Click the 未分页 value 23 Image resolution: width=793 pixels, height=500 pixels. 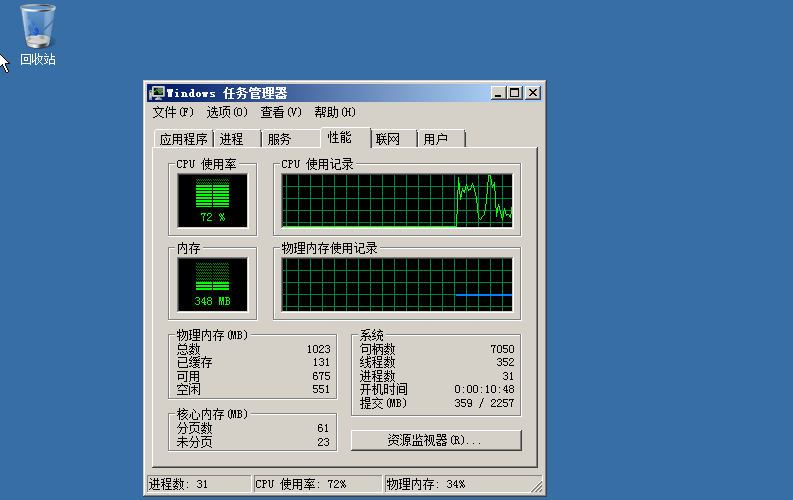(323, 442)
